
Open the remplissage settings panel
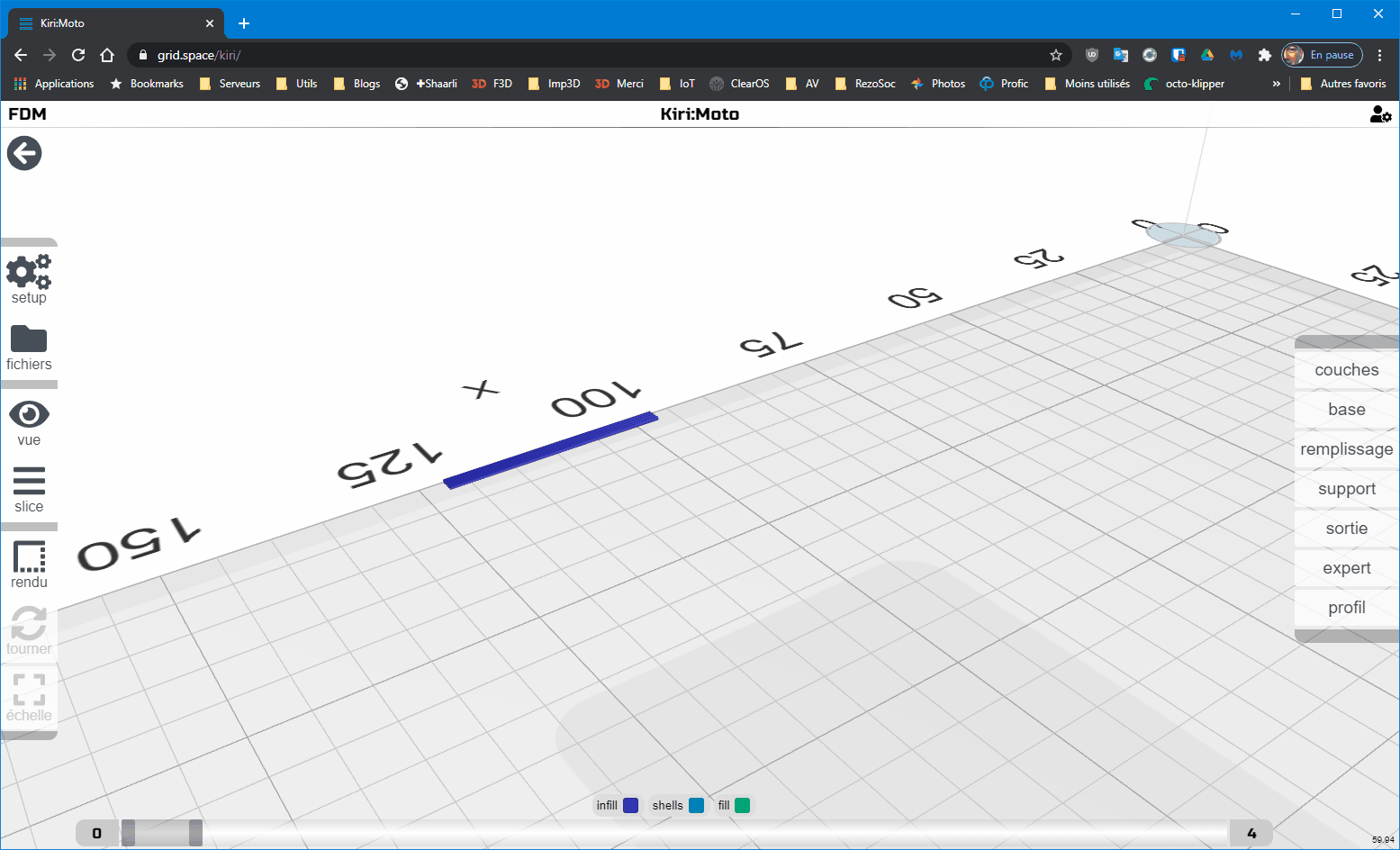coord(1346,449)
